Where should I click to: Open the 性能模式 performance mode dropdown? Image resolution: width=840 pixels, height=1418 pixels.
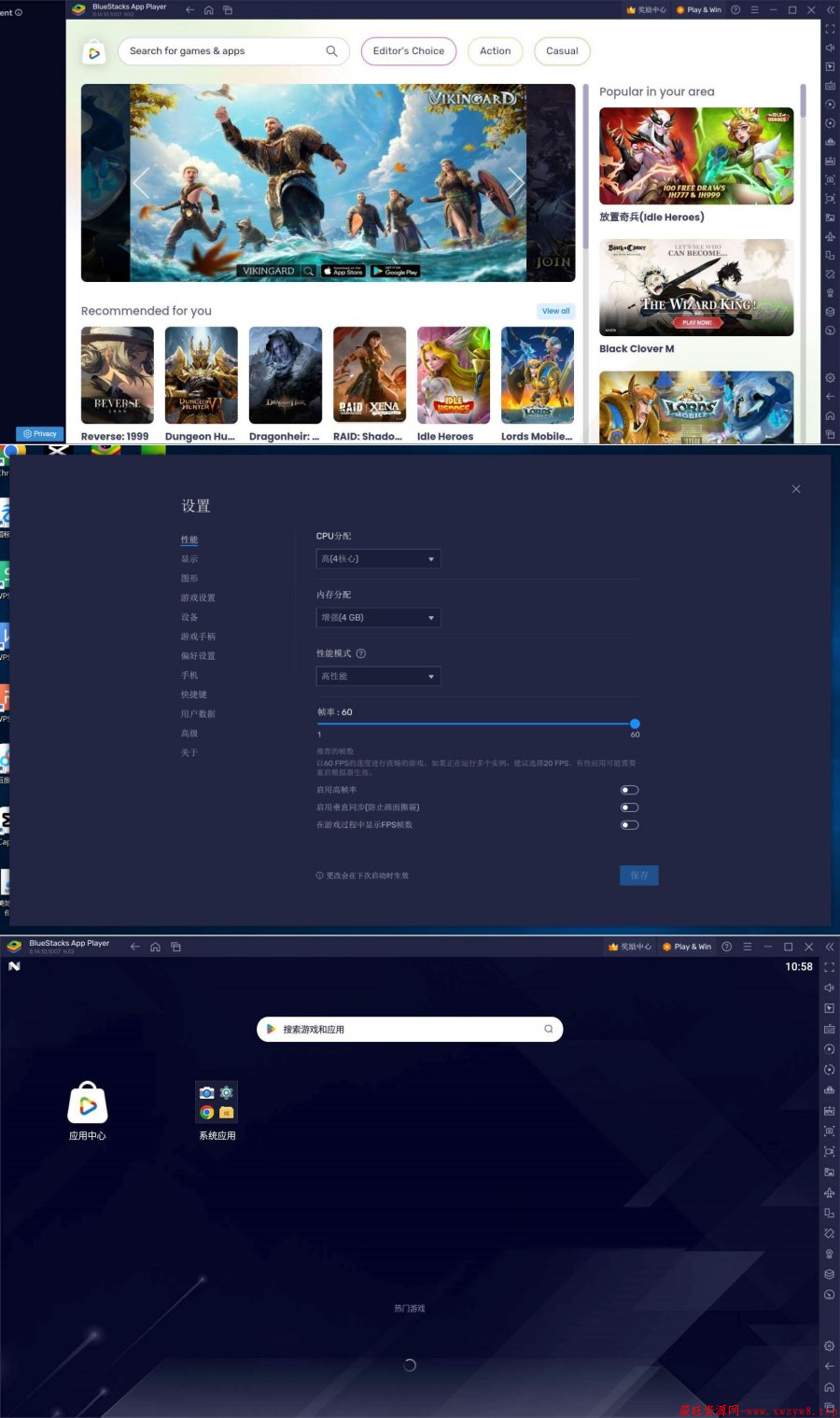pyautogui.click(x=378, y=677)
